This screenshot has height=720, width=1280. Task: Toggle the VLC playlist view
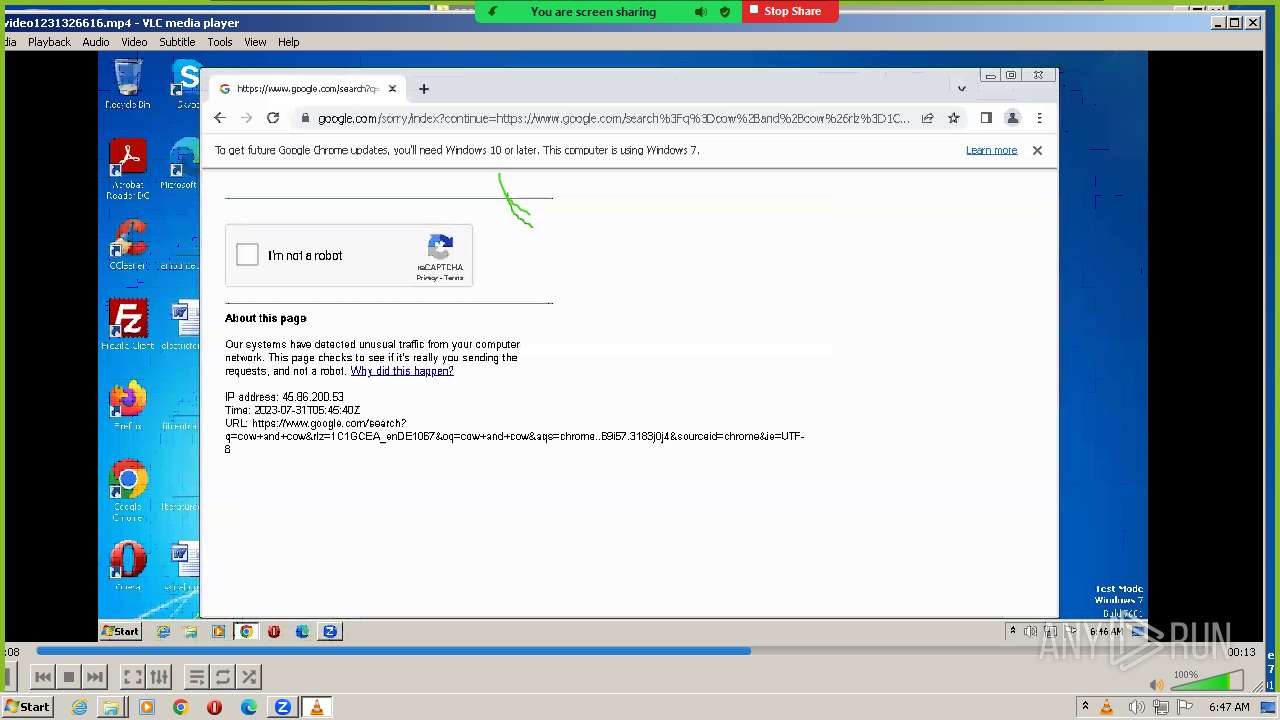point(197,677)
